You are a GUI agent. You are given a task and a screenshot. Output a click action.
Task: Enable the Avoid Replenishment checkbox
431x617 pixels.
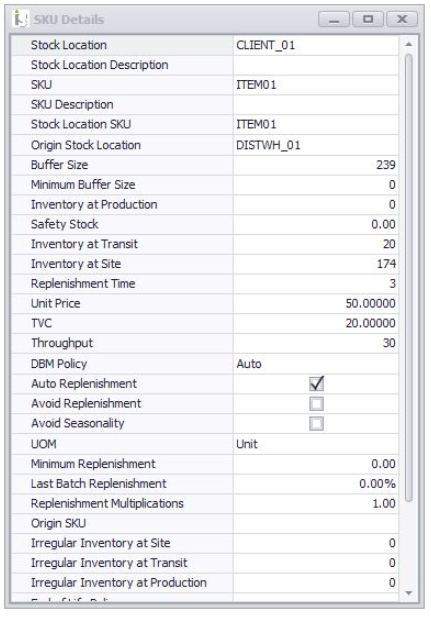click(317, 404)
